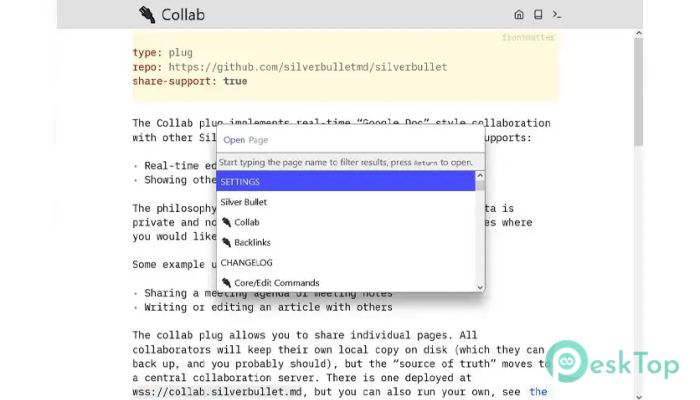Open the Silver Bullet page entry

click(x=346, y=202)
